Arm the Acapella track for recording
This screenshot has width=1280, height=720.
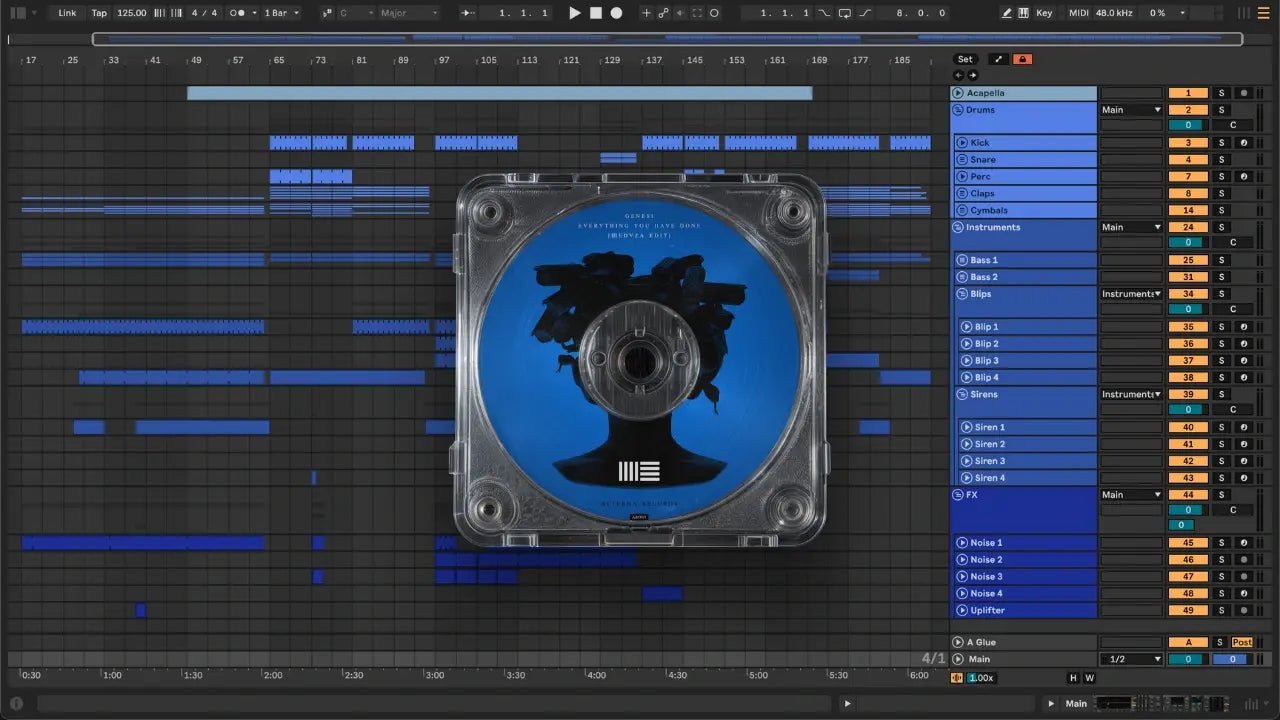coord(1243,93)
